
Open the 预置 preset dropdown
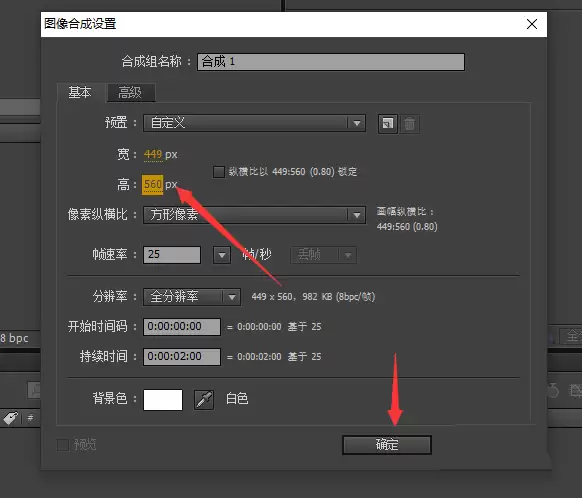click(254, 123)
